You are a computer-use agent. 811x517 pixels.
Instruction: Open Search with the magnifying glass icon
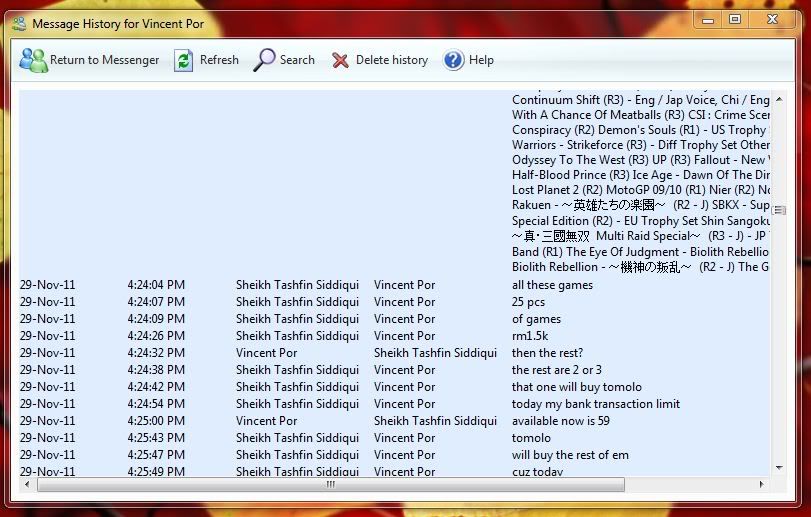click(264, 60)
